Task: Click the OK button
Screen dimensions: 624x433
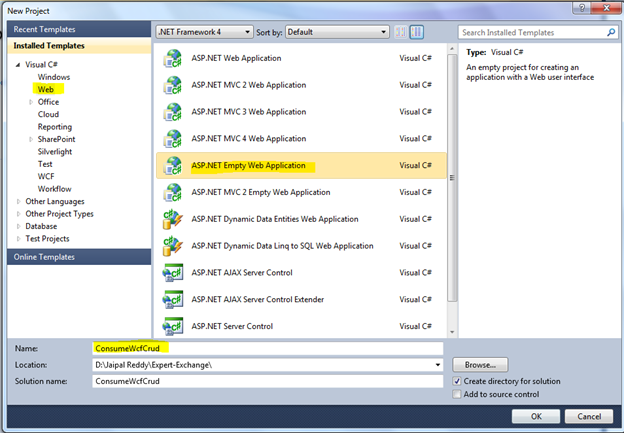Action: tap(536, 416)
